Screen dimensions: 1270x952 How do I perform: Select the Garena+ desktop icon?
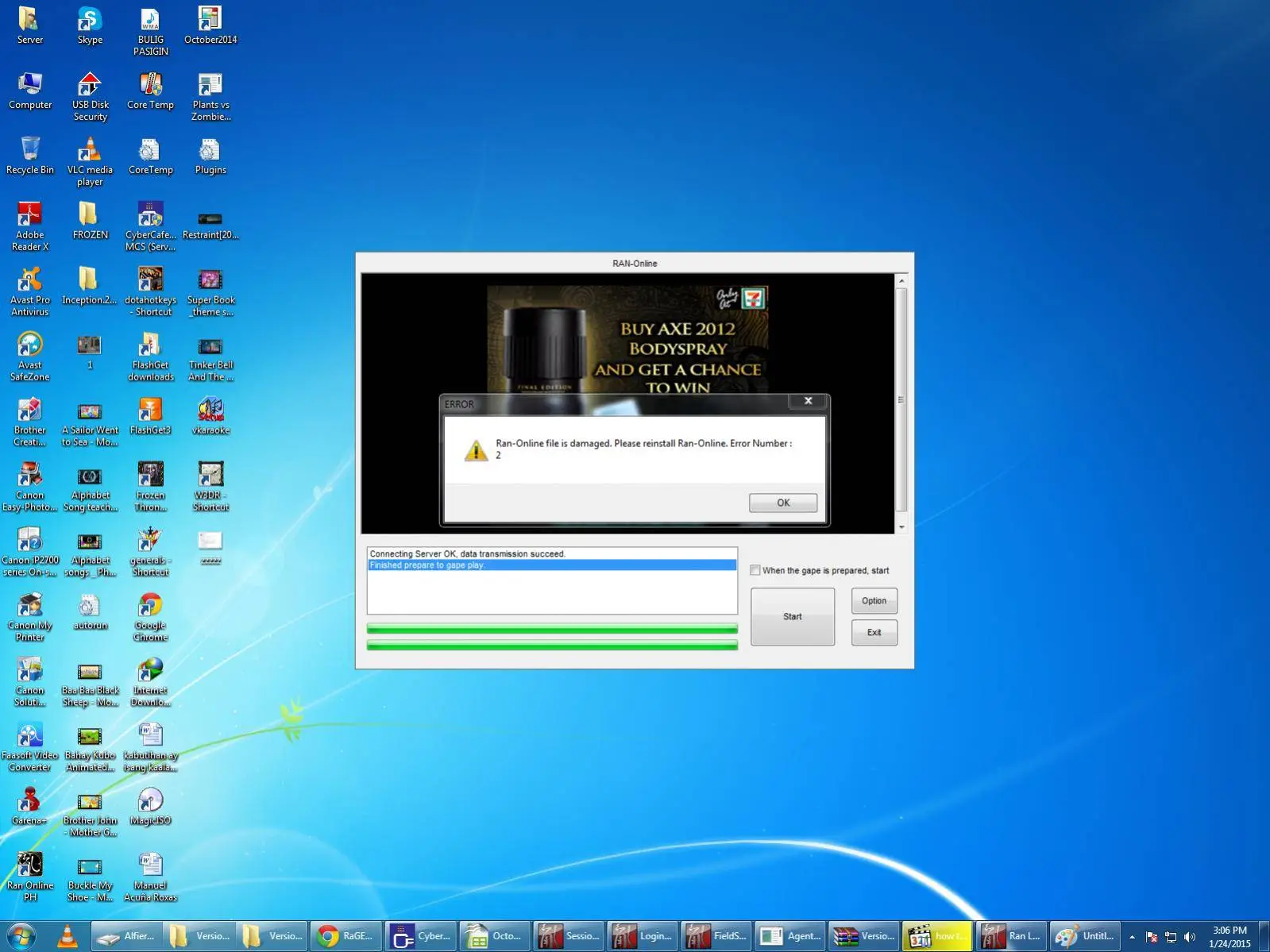click(30, 806)
